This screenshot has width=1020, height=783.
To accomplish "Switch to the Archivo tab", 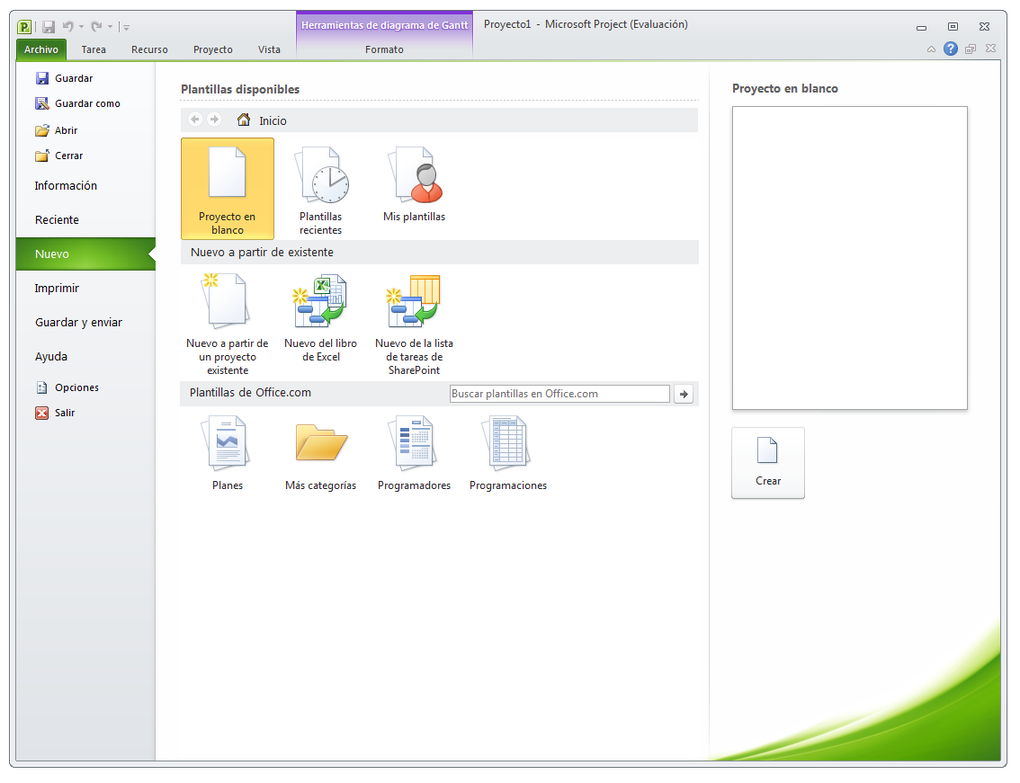I will point(41,49).
